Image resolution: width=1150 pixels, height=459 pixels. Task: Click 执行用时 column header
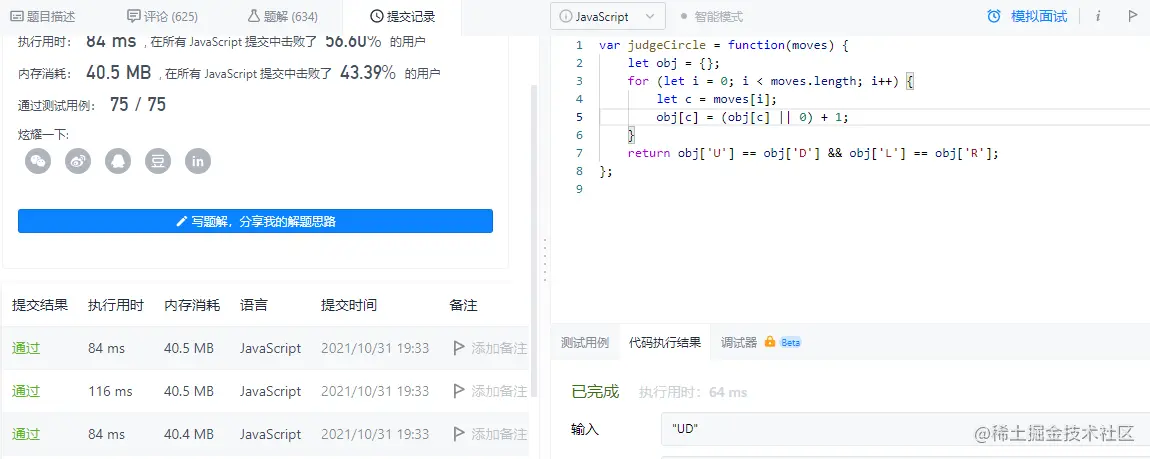tap(116, 305)
